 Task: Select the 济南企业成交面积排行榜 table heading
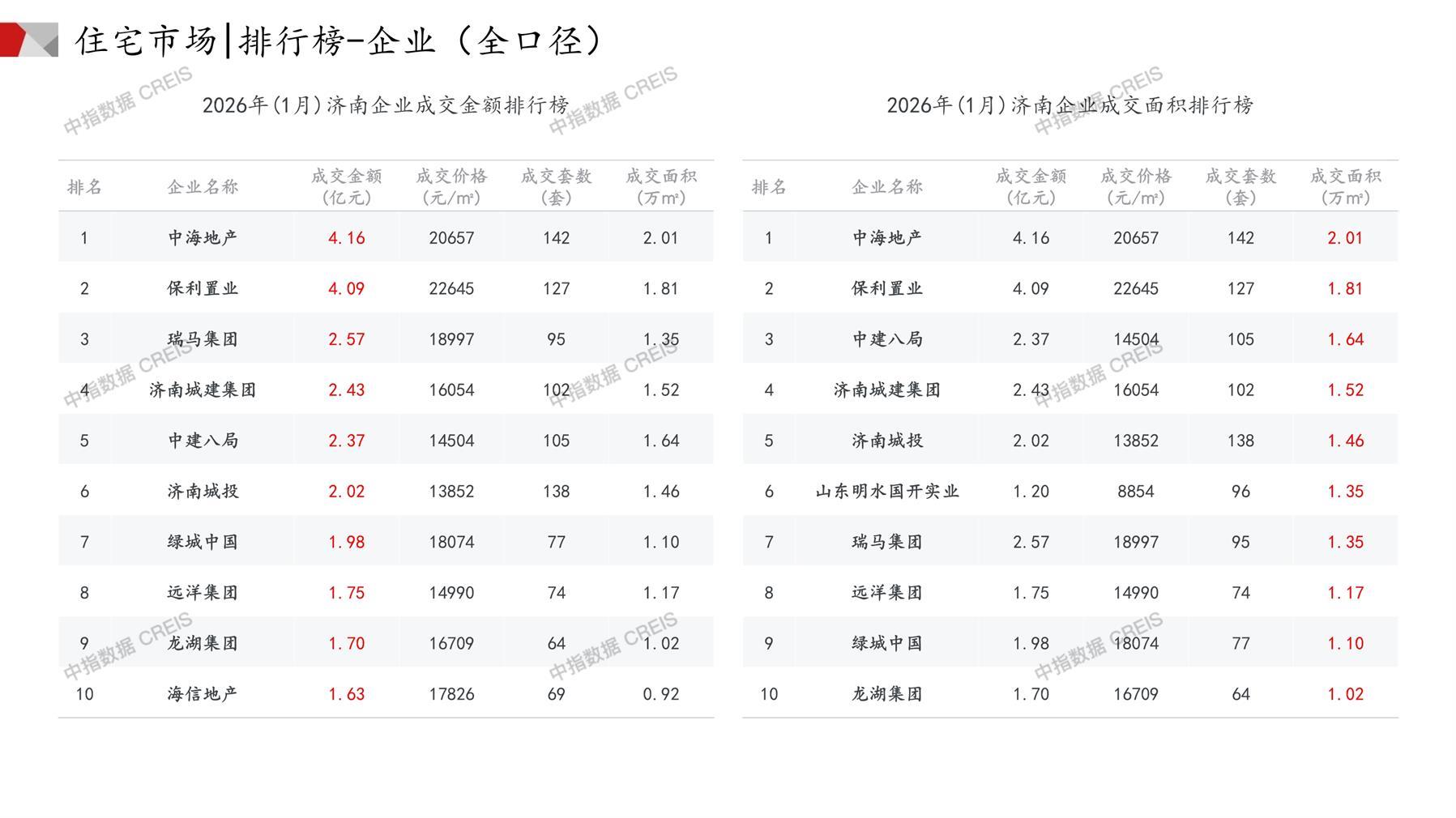point(1070,105)
